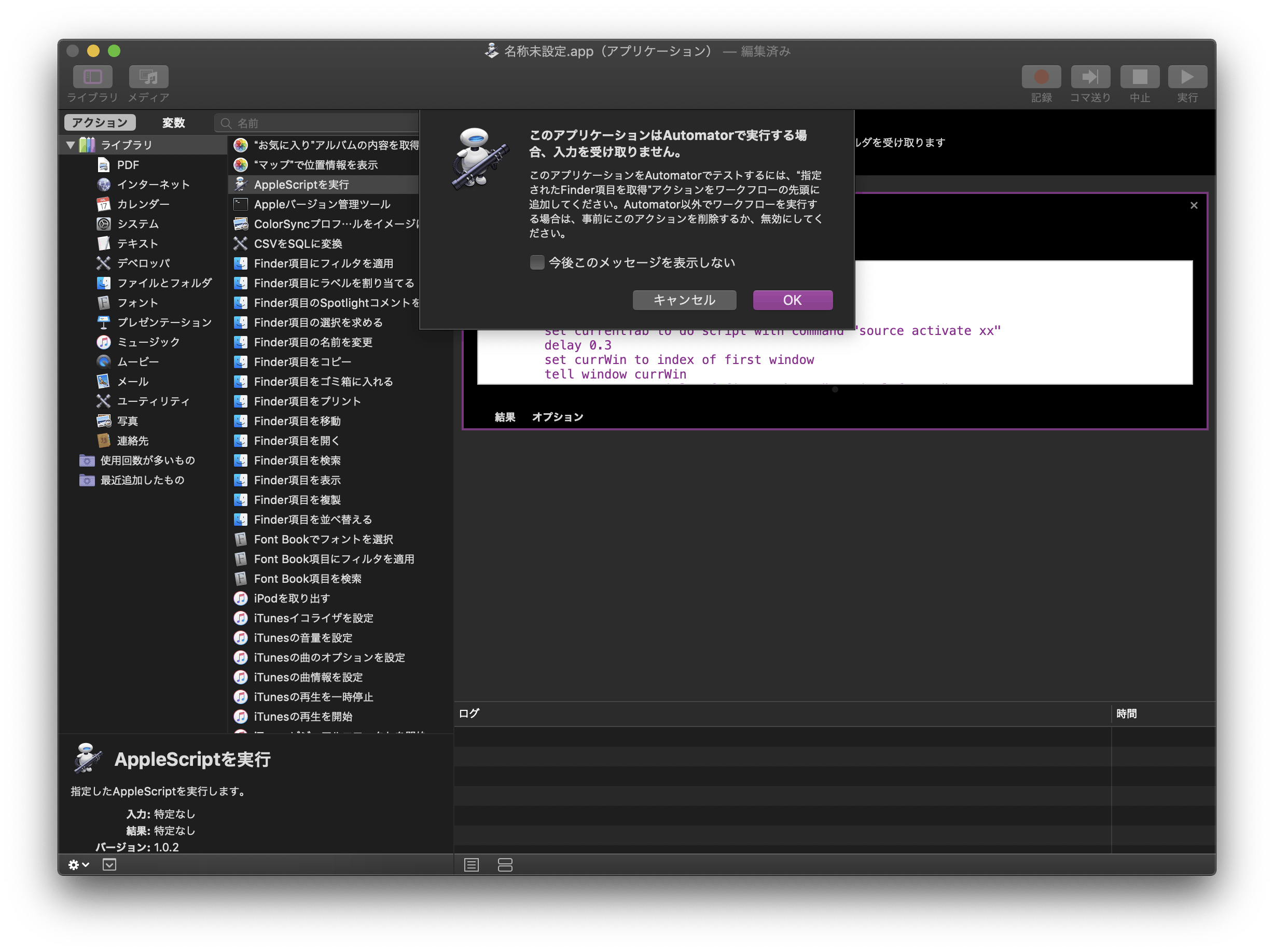
Task: Select ユーティリティ in library sidebar
Action: 153,401
